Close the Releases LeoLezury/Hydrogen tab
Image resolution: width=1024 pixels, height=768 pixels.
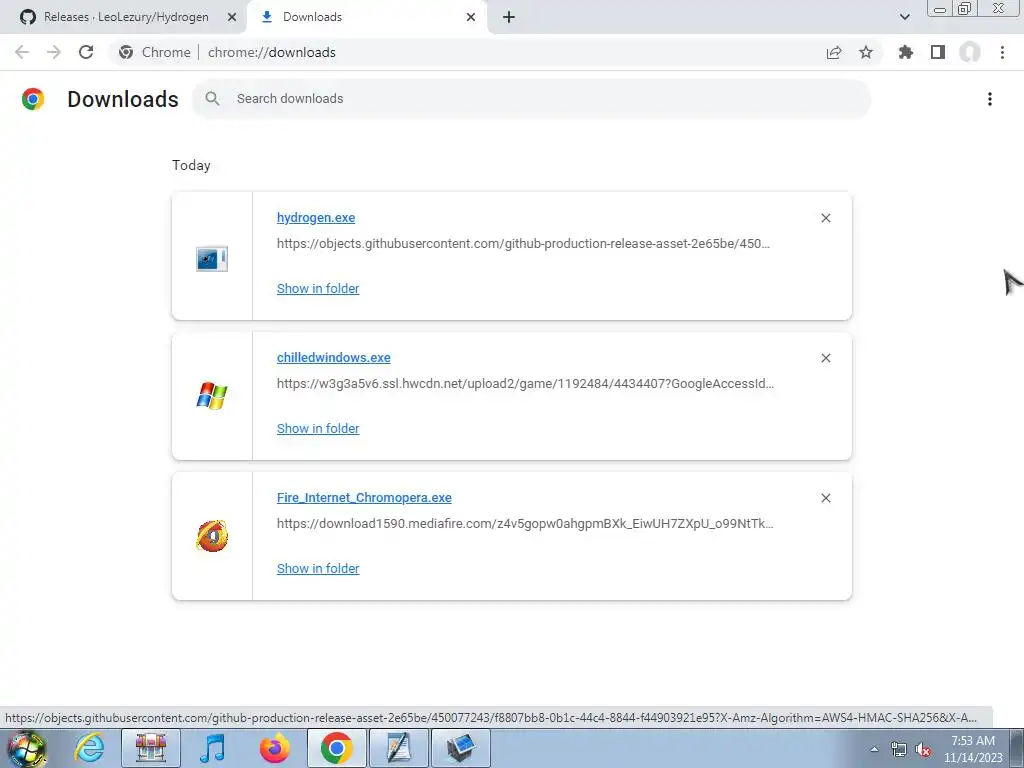pyautogui.click(x=231, y=17)
